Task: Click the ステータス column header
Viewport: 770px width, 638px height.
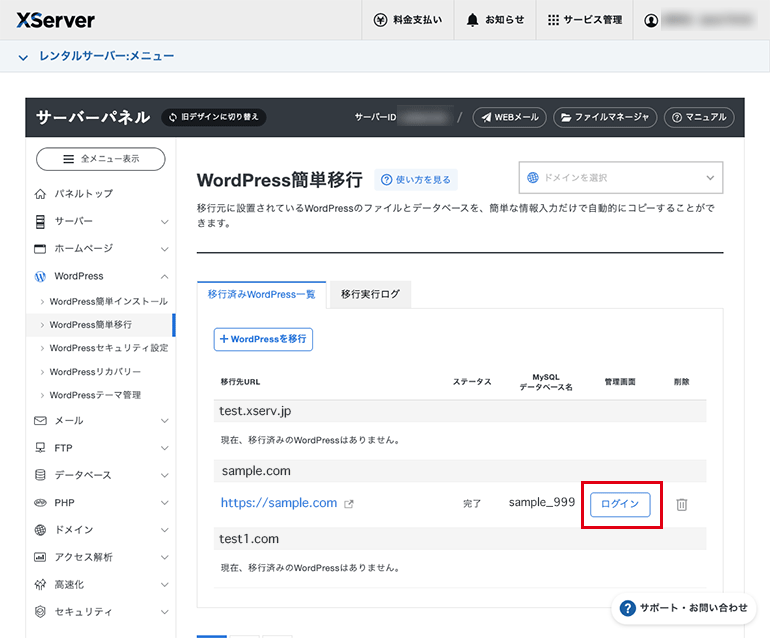Action: 472,382
